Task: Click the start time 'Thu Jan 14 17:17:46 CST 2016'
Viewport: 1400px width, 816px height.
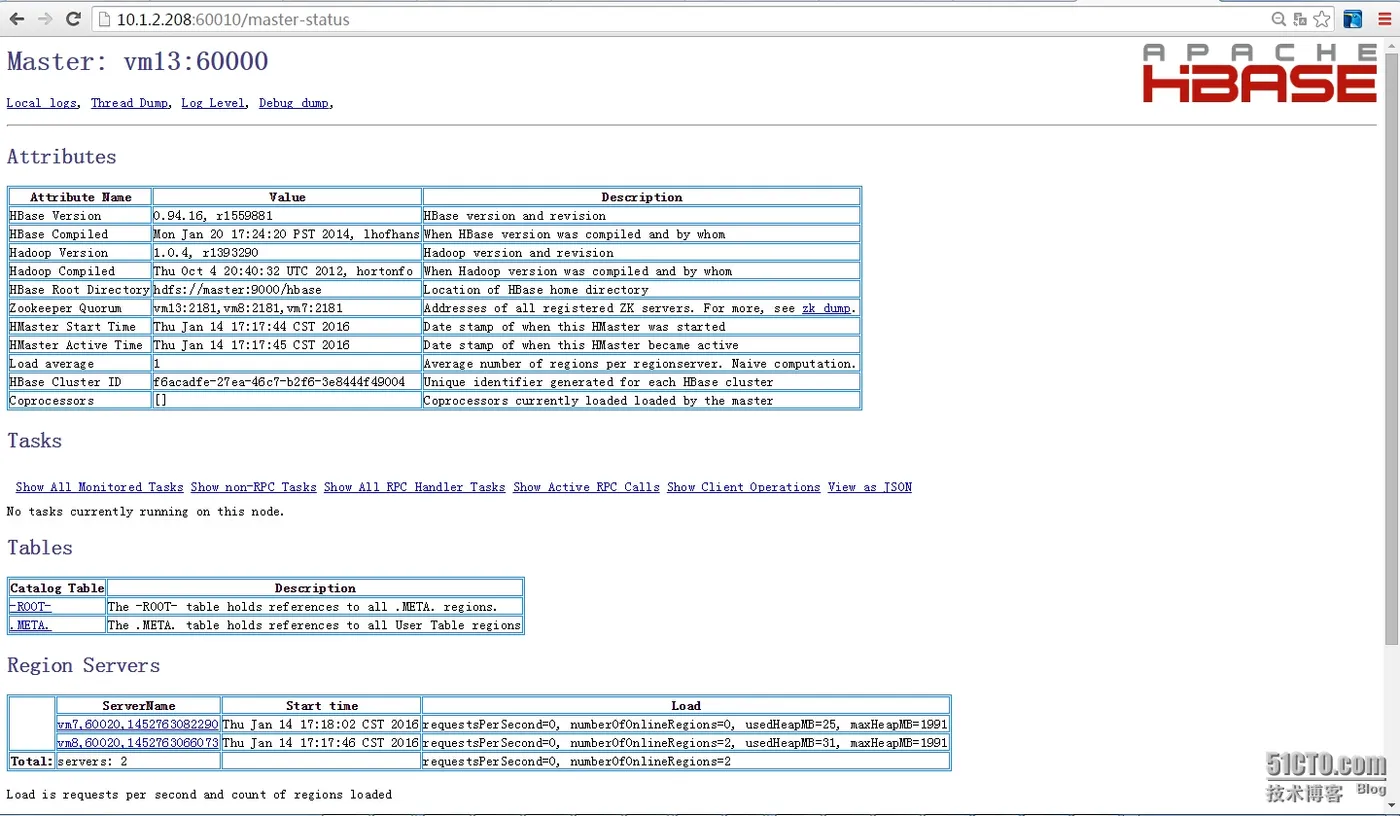Action: (x=321, y=743)
